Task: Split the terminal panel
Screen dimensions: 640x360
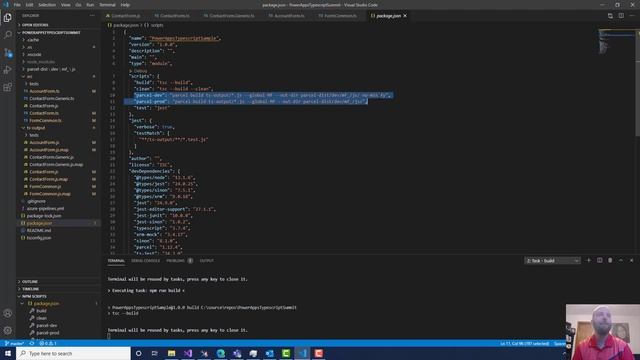Action: point(600,260)
